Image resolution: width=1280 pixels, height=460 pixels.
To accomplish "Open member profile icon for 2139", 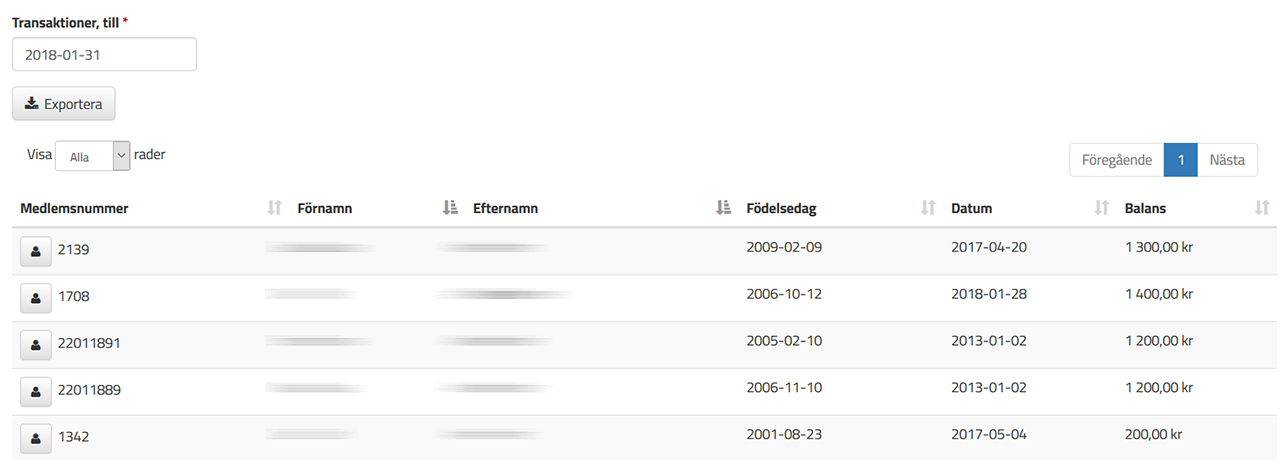I will (36, 250).
